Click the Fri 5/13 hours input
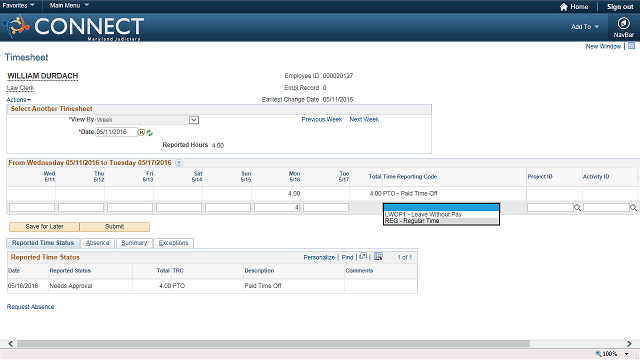The height and width of the screenshot is (360, 640). [x=130, y=207]
